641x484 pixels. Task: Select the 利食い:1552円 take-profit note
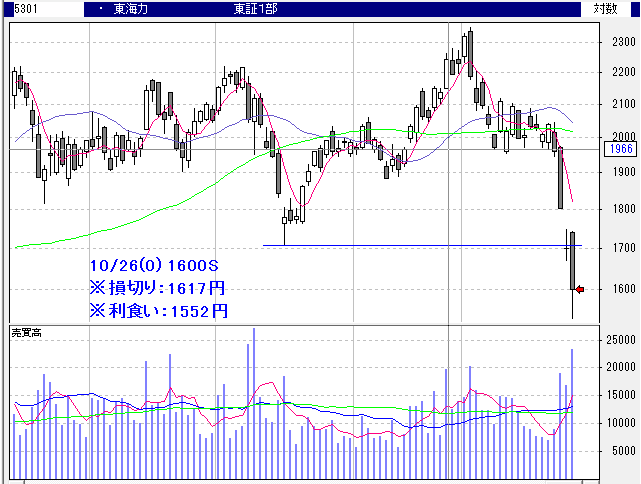(158, 311)
